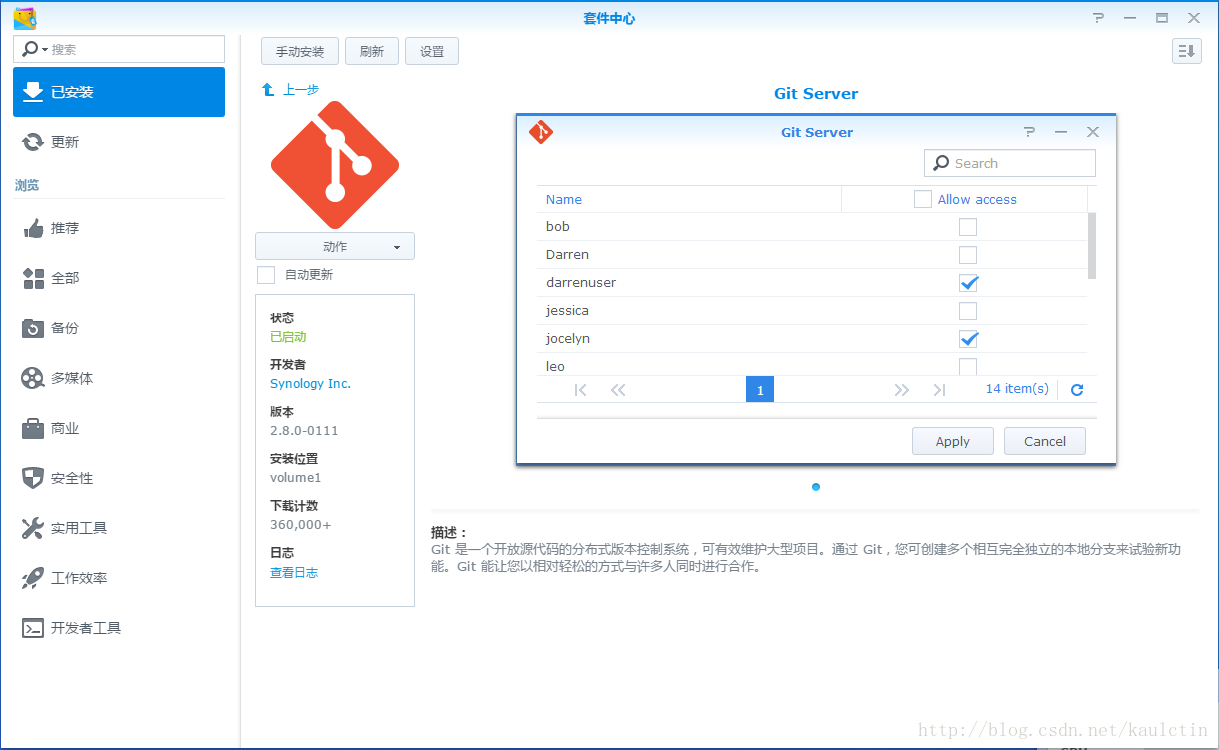The height and width of the screenshot is (750, 1219).
Task: Click the sidebar search magnifier dropdown
Action: click(35, 49)
